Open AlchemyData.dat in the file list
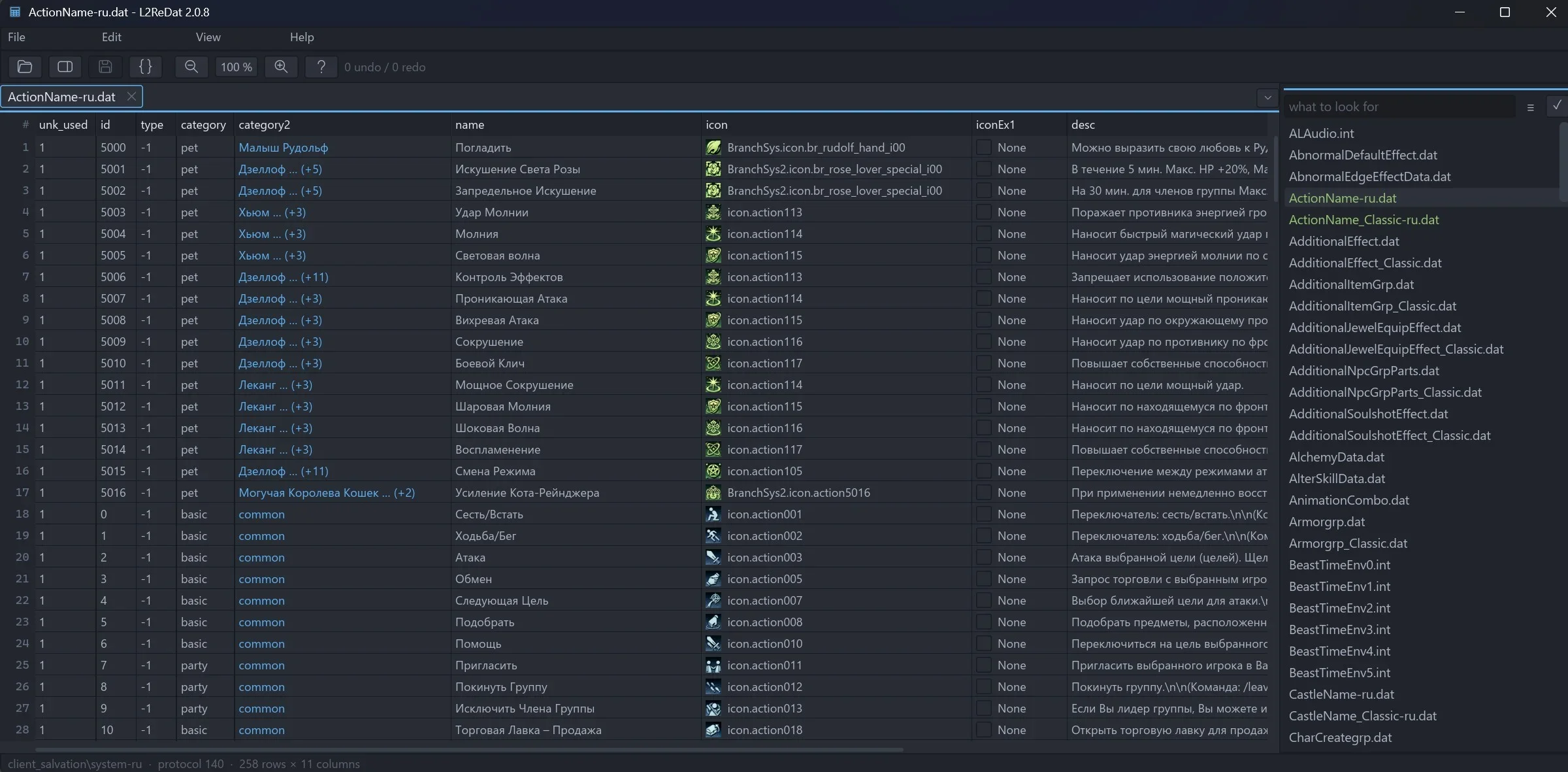The height and width of the screenshot is (772, 1568). click(x=1336, y=457)
